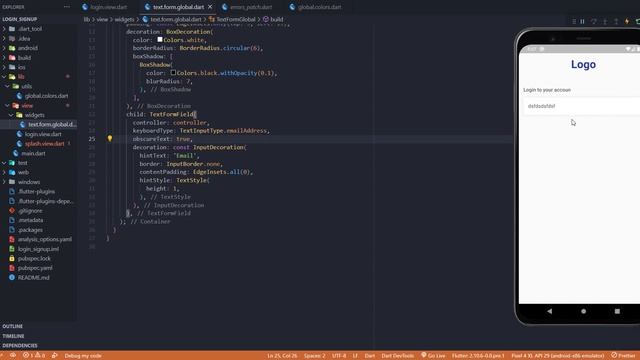Image resolution: width=640 pixels, height=360 pixels.
Task: Tap the Android home circle button
Action: pyautogui.click(x=583, y=311)
